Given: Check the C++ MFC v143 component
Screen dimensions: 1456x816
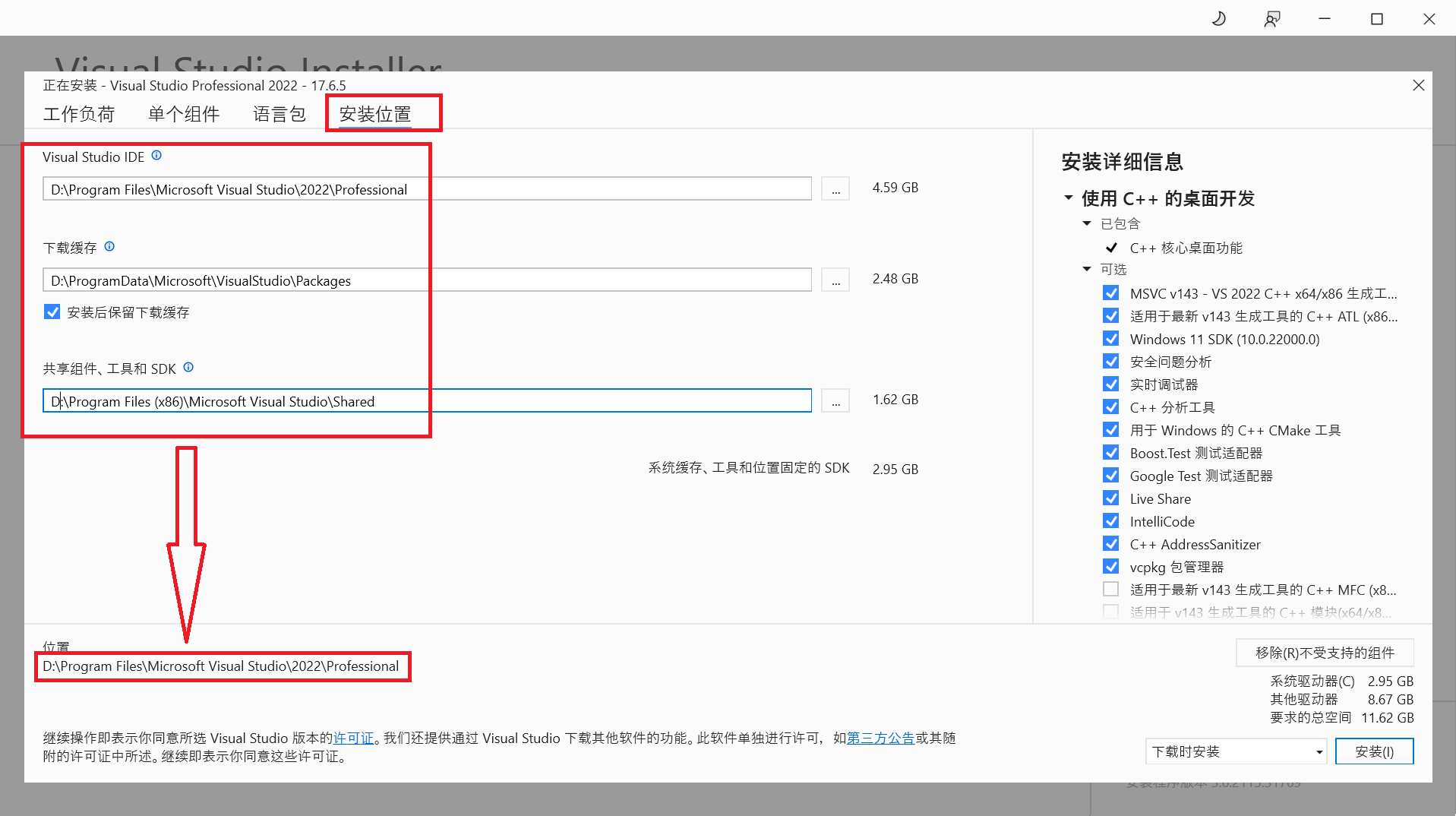Looking at the screenshot, I should point(1110,590).
